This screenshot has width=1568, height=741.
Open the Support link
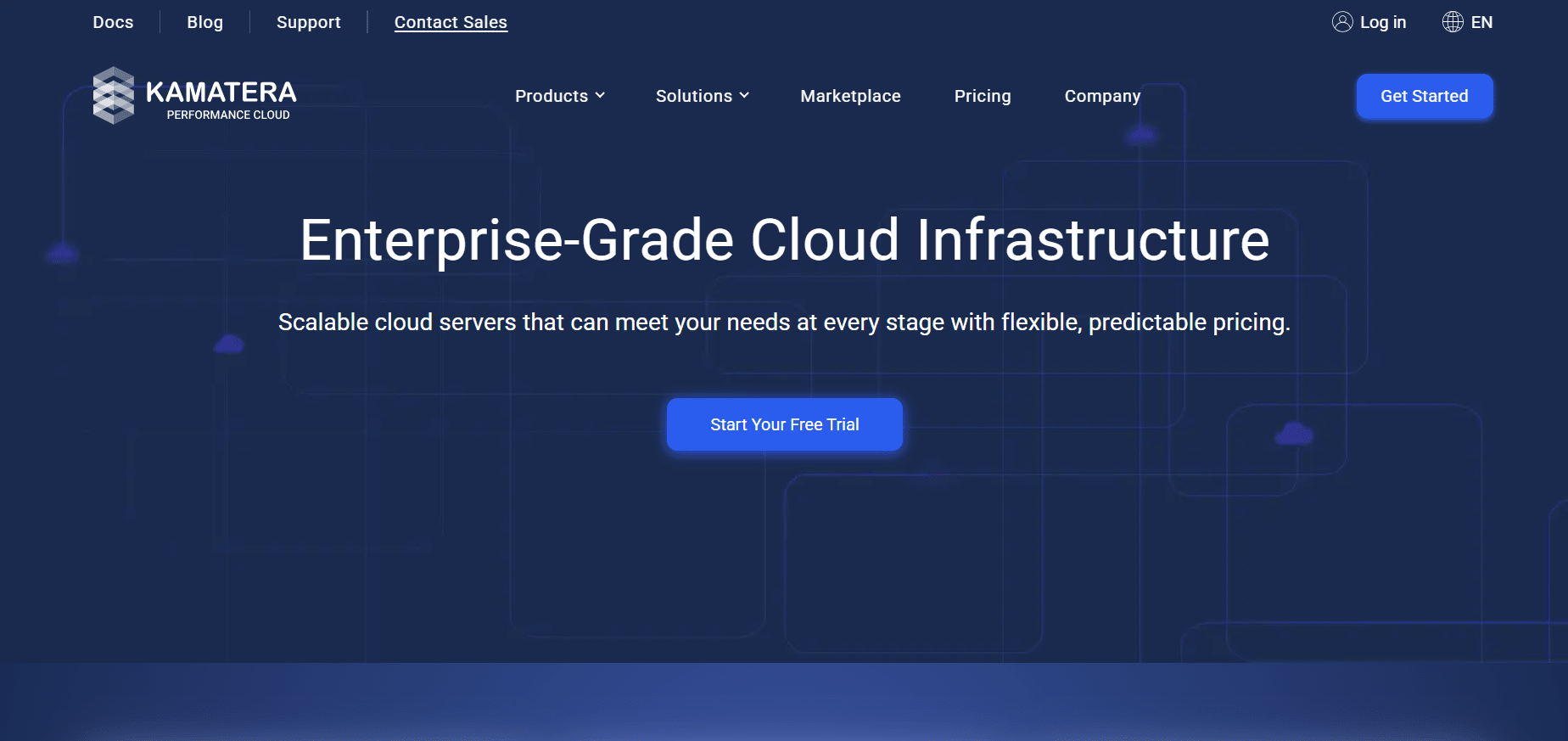[x=308, y=23]
